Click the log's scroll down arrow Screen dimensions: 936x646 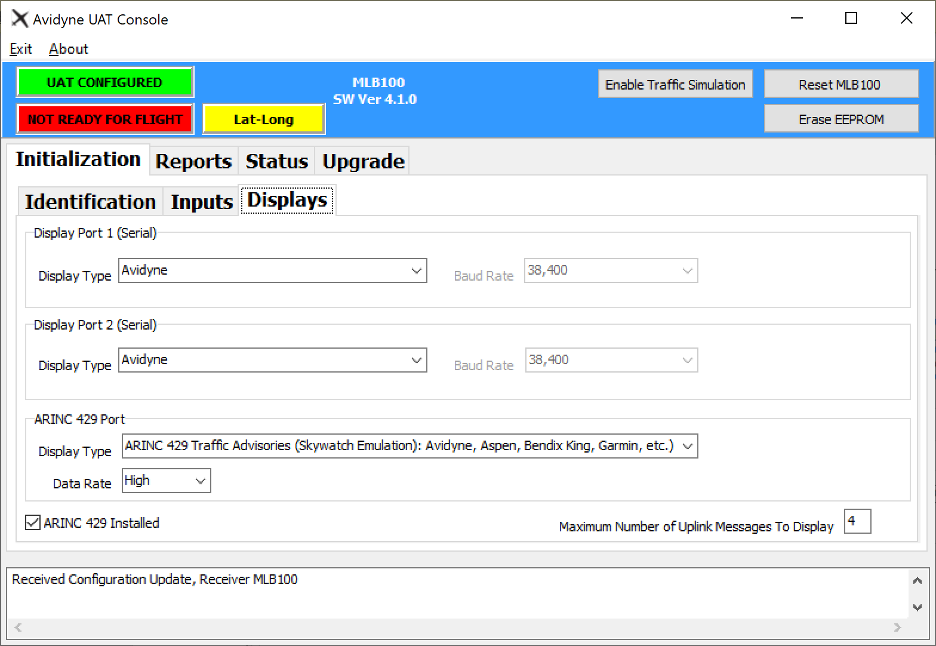click(x=917, y=607)
